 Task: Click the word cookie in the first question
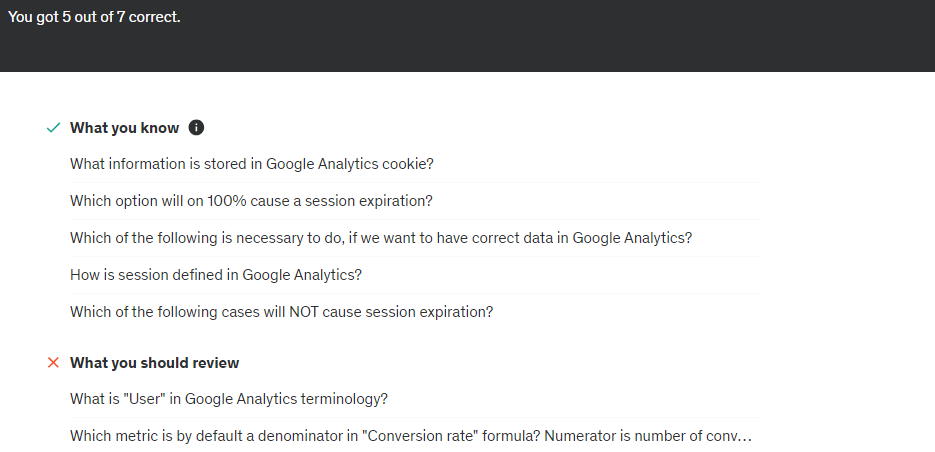[410, 163]
